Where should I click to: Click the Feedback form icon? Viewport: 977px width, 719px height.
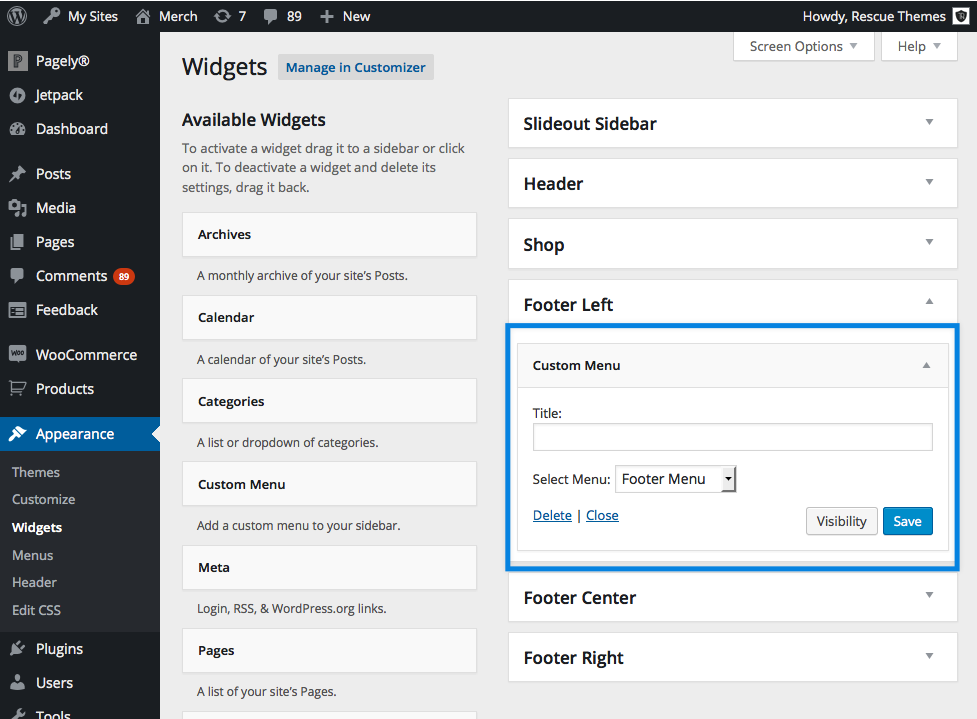point(17,310)
